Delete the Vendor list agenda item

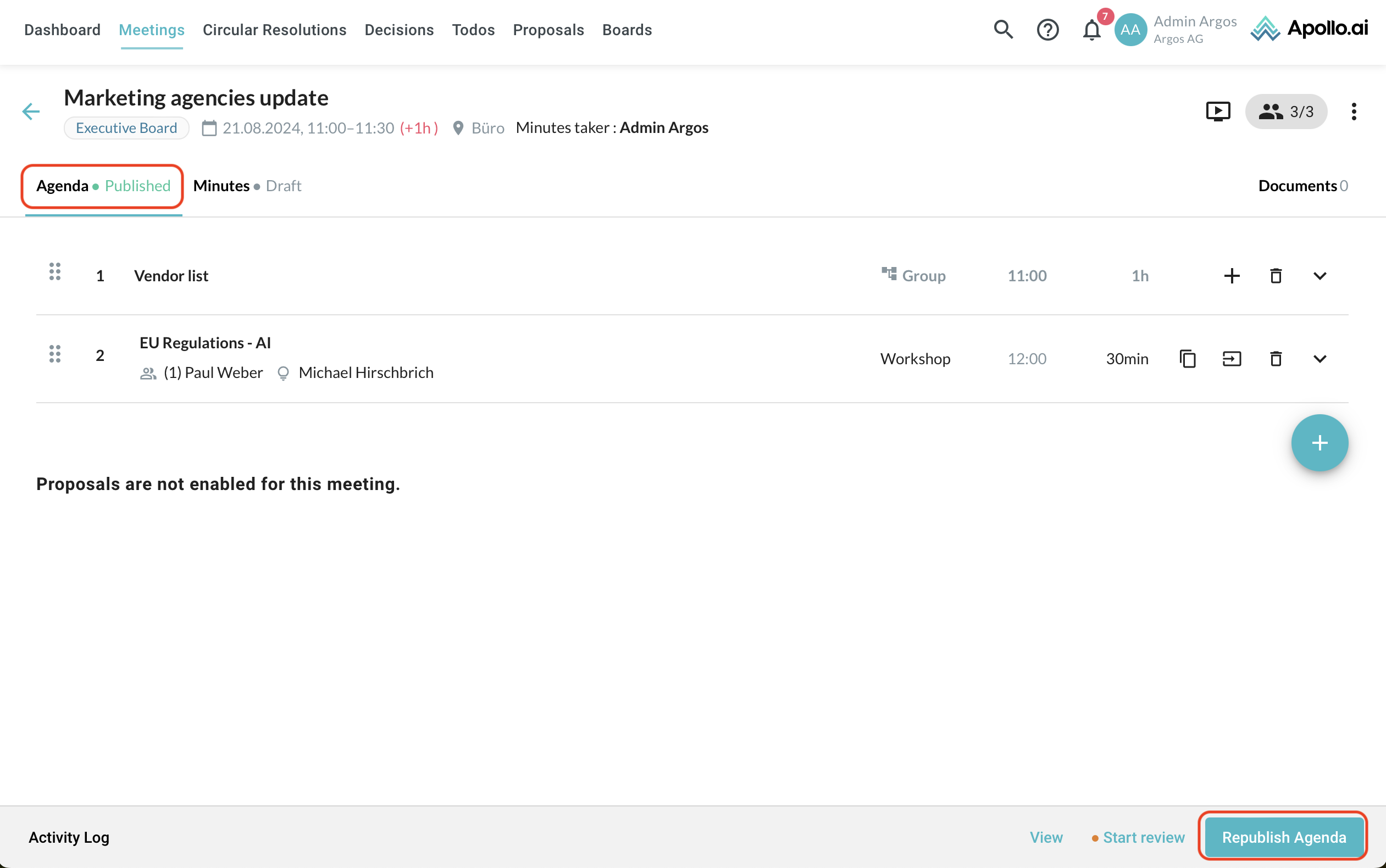pyautogui.click(x=1276, y=276)
